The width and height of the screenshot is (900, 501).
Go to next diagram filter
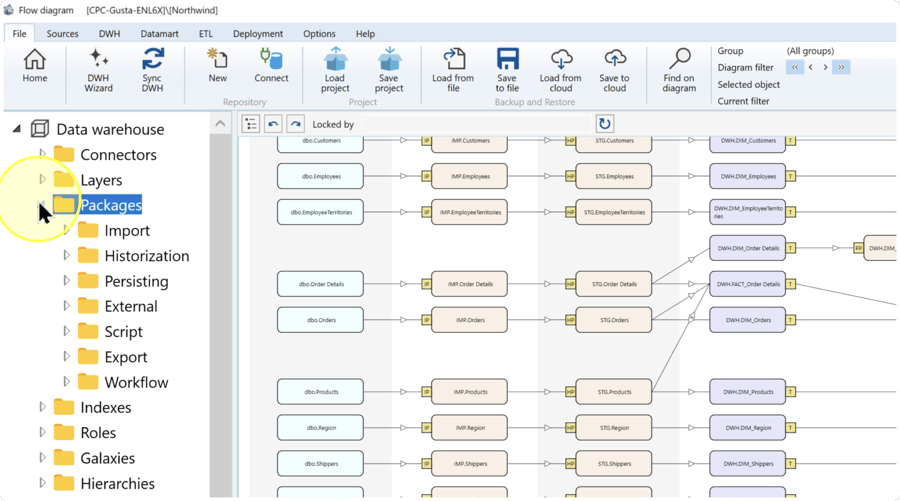pyautogui.click(x=825, y=67)
